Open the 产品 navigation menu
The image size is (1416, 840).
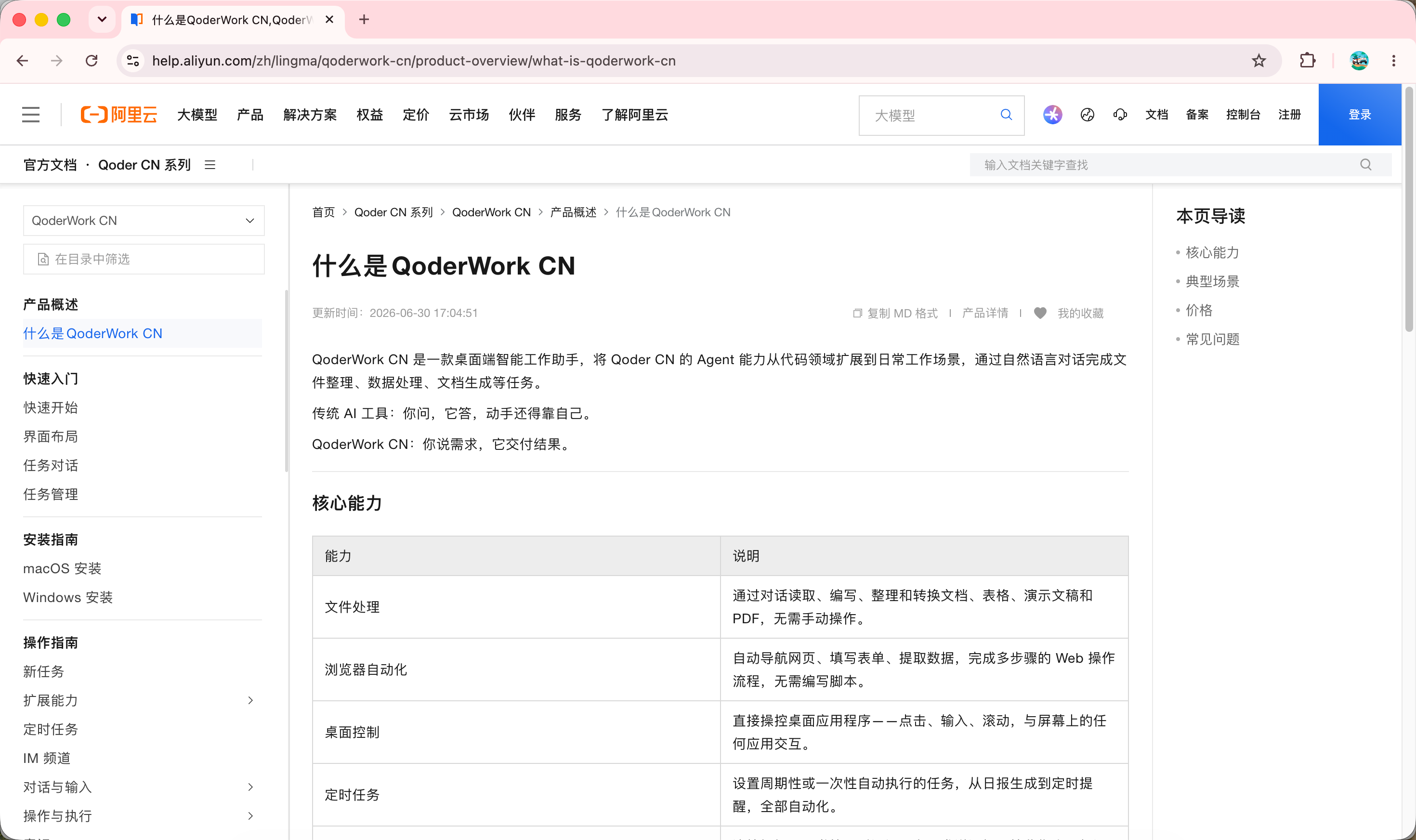[250, 115]
